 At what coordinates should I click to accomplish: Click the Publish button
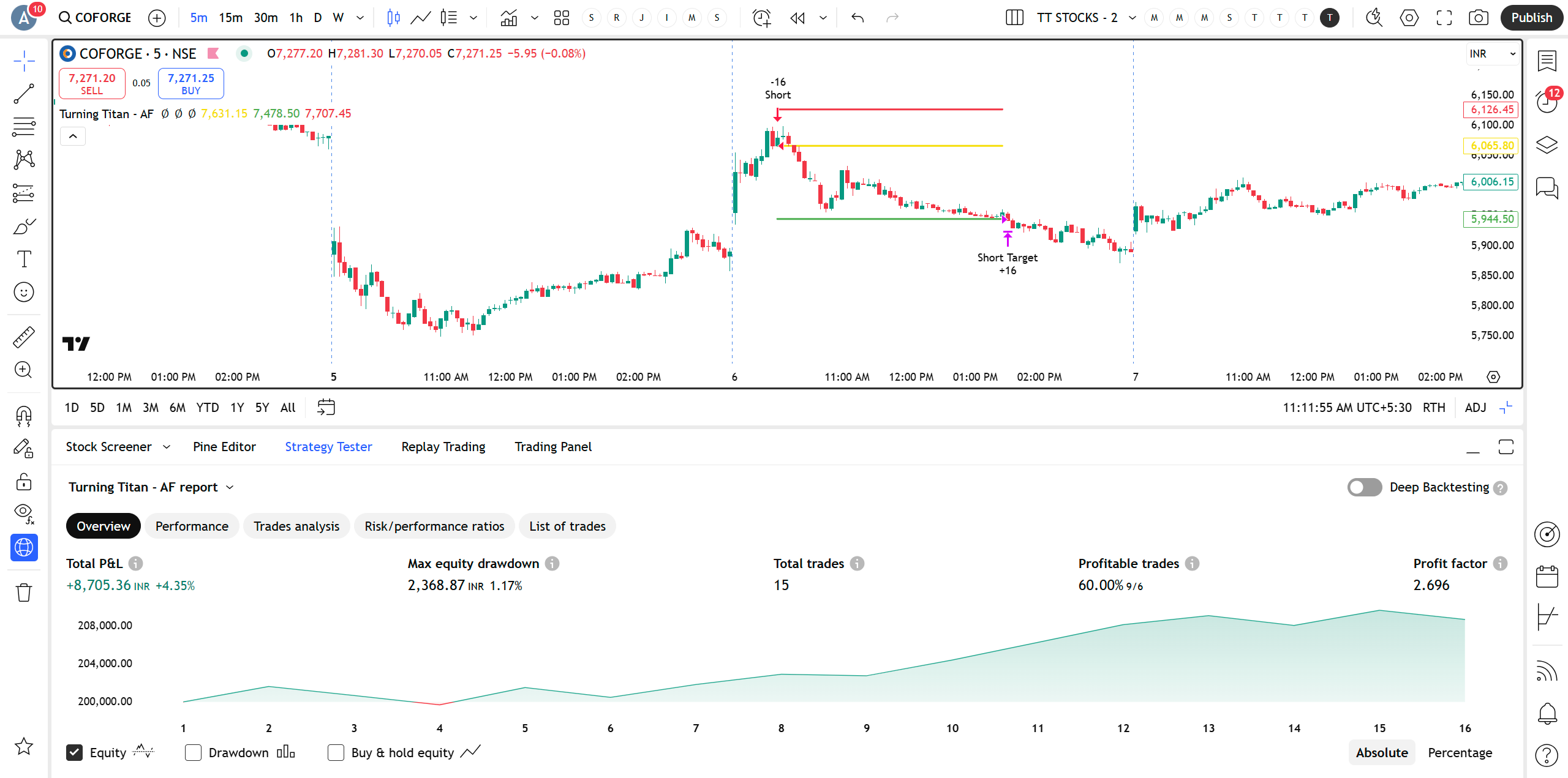pos(1531,18)
